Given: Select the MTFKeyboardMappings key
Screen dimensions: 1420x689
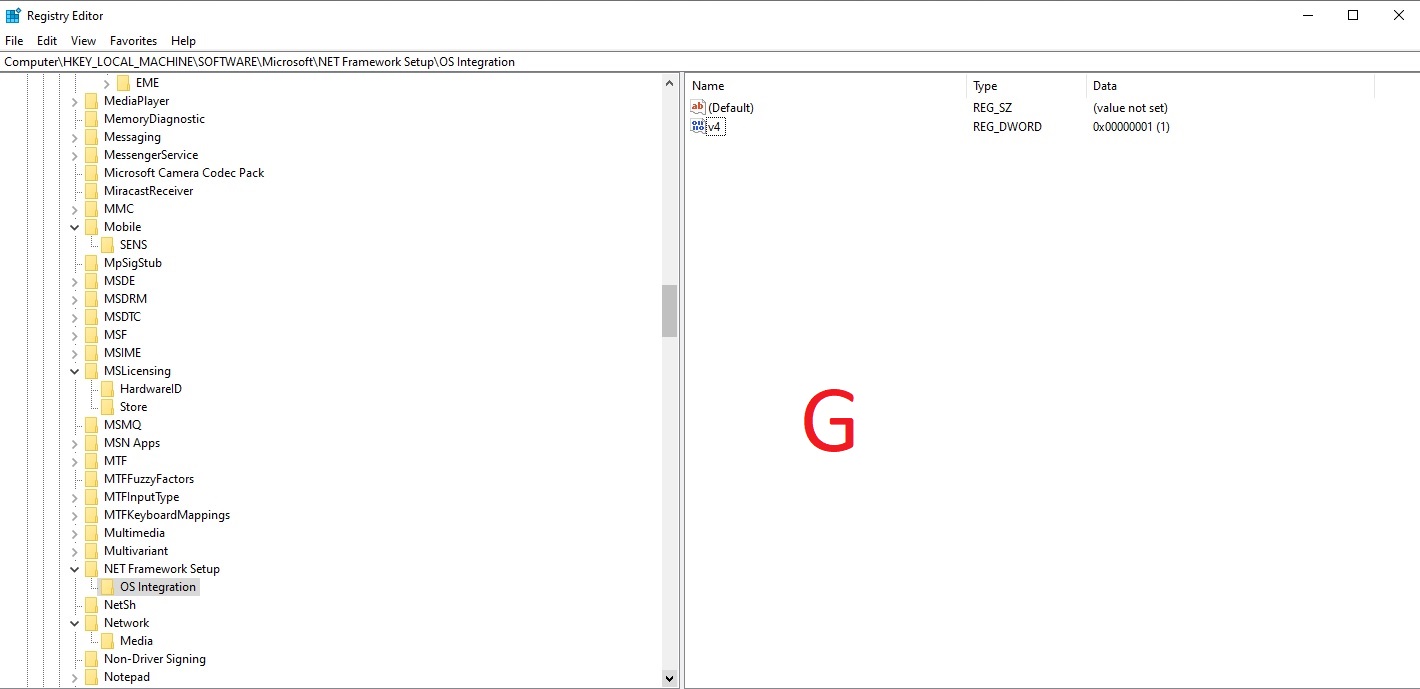Looking at the screenshot, I should click(x=167, y=515).
